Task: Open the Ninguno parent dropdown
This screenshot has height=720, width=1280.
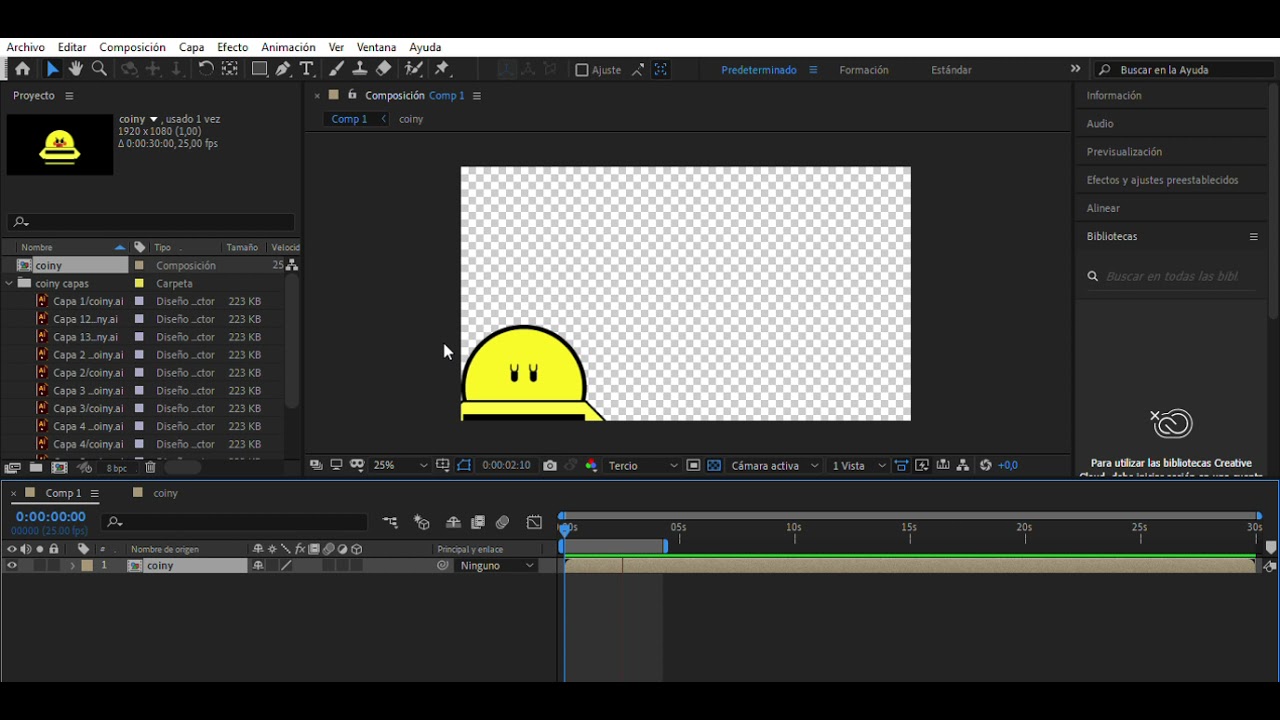Action: click(497, 566)
